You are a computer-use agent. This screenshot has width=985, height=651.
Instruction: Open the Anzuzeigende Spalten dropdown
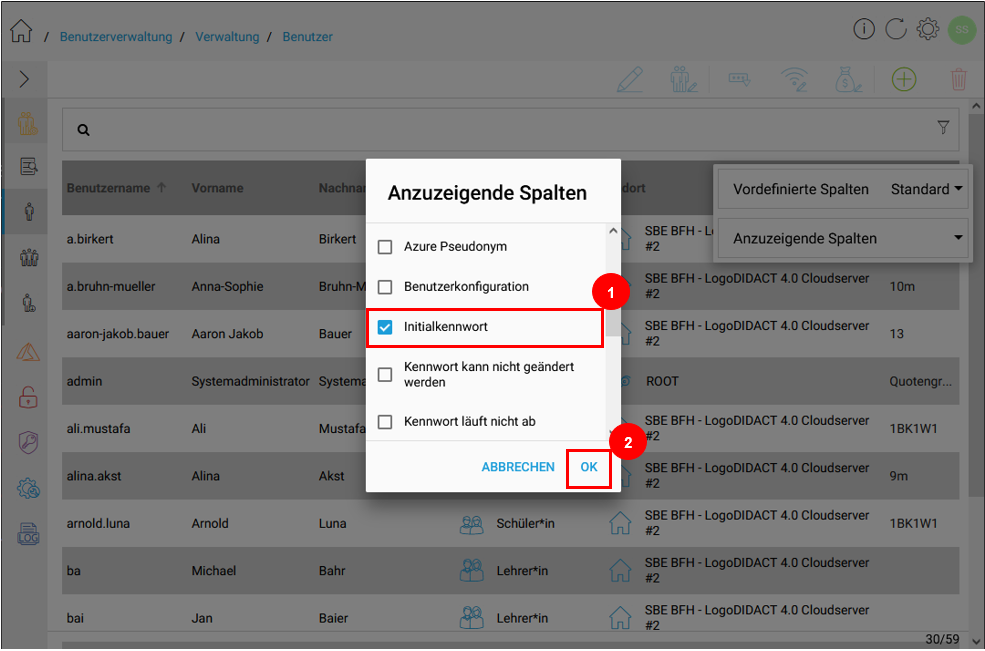(843, 238)
